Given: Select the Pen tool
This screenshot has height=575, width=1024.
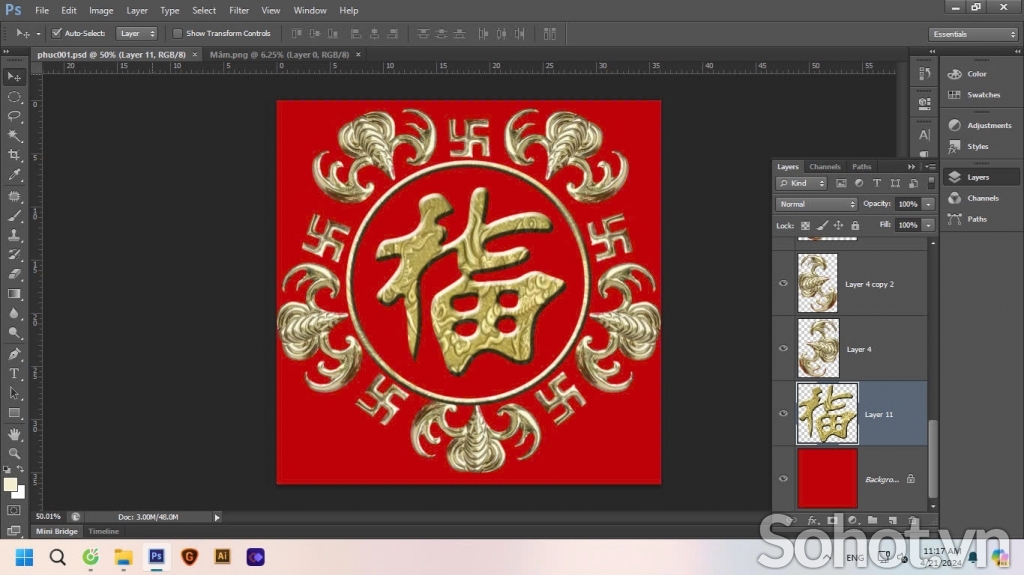Looking at the screenshot, I should [14, 354].
